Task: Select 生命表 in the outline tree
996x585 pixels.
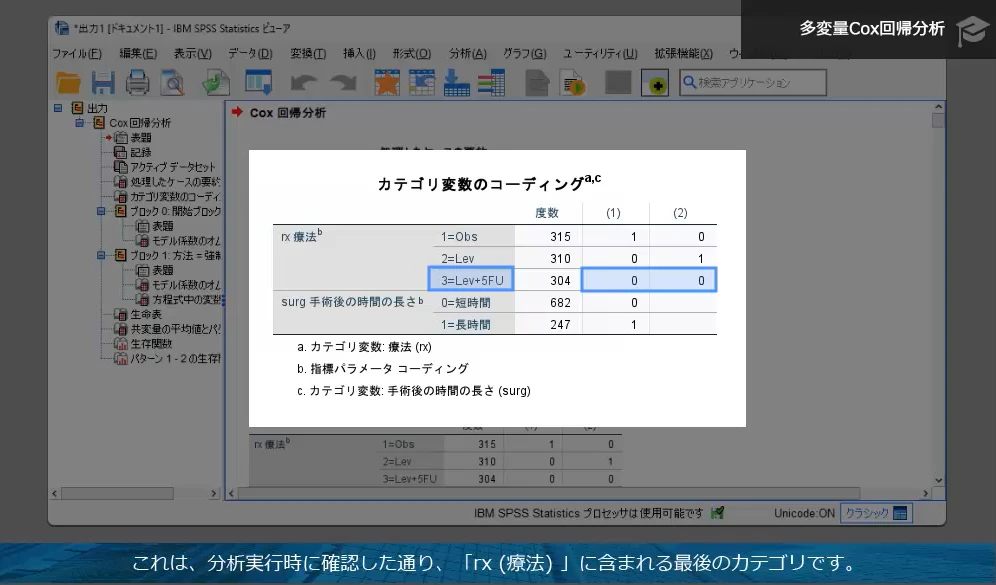Action: point(145,314)
